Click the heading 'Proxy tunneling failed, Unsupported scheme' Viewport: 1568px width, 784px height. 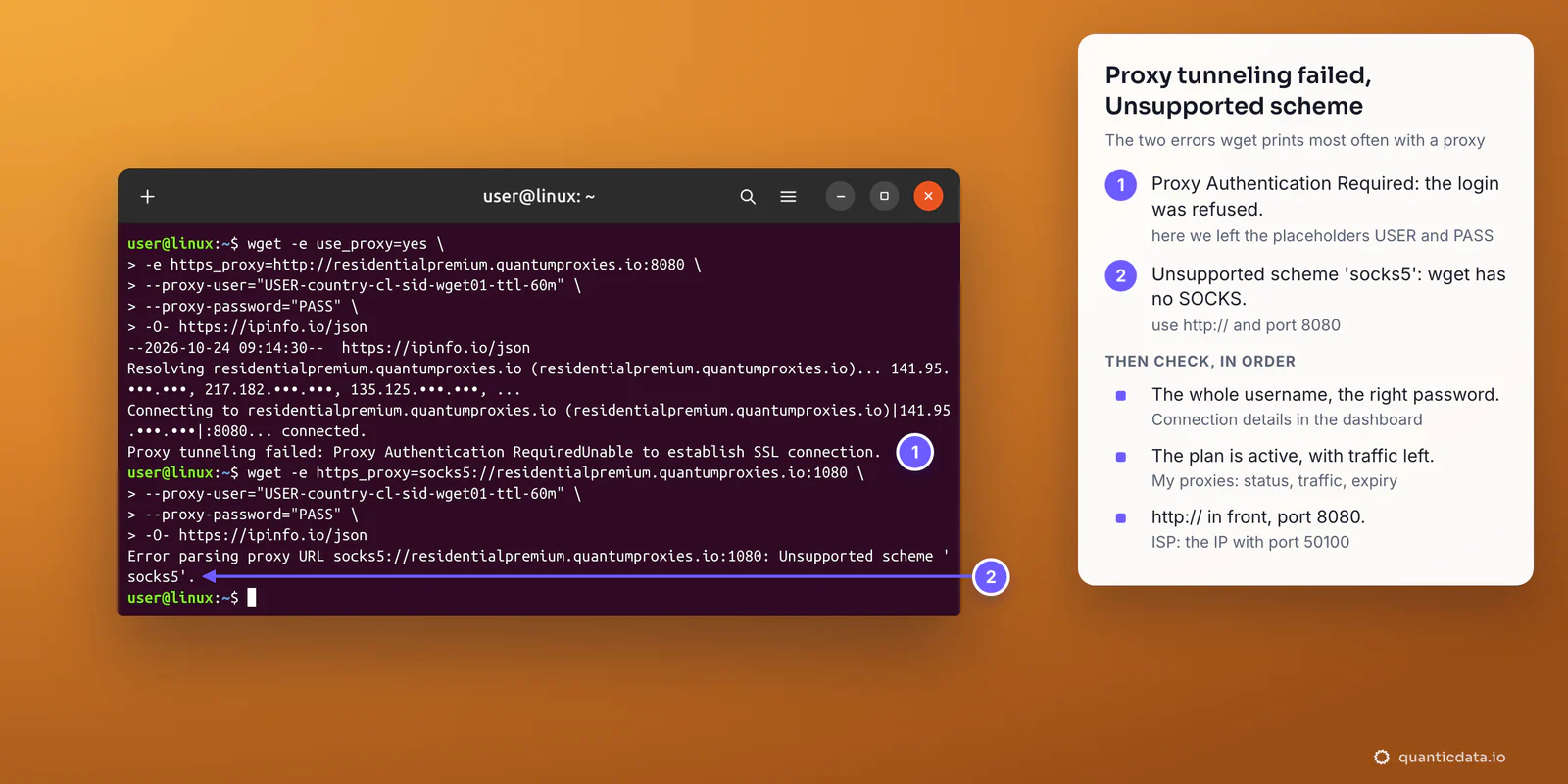coord(1239,90)
